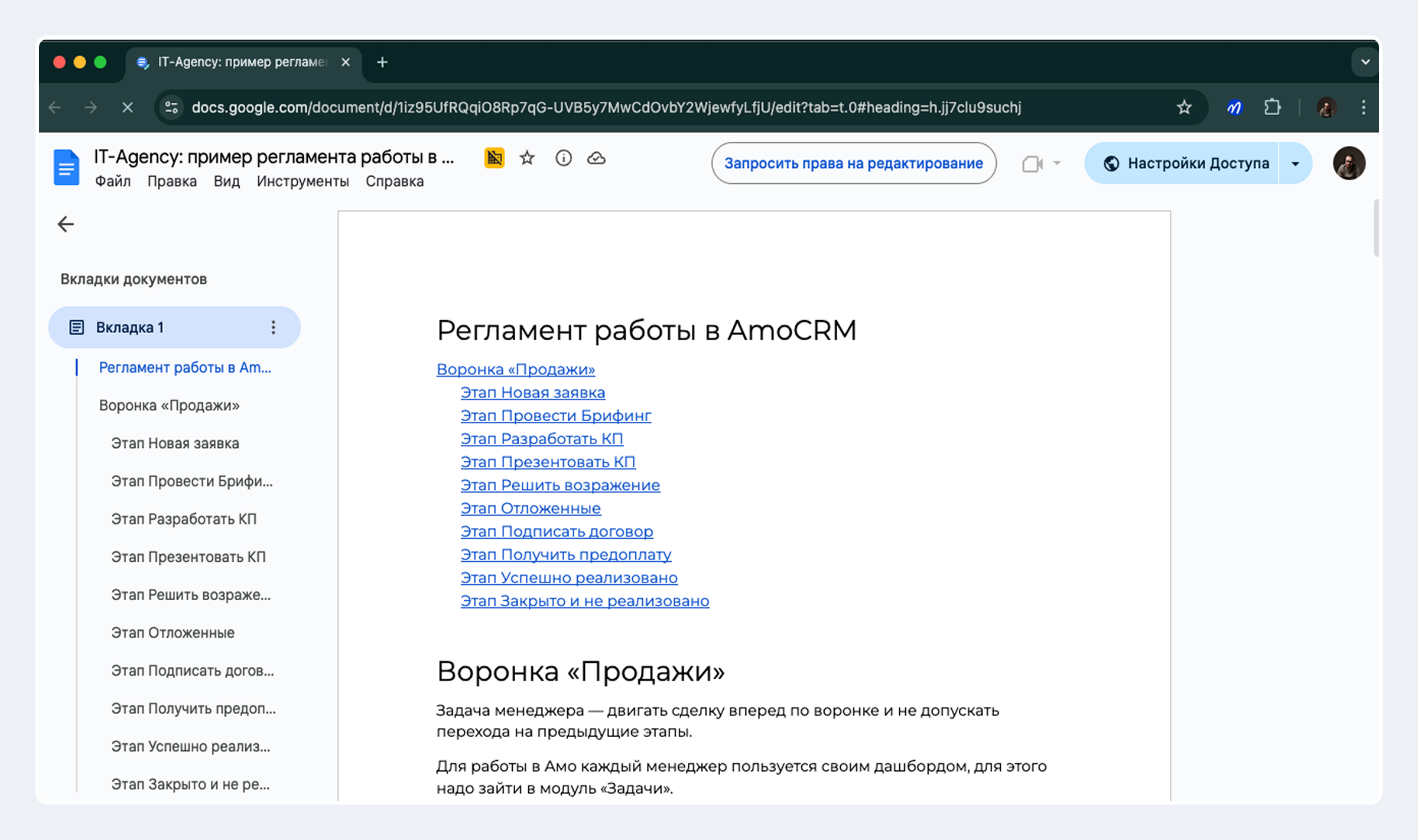
Task: Open the Вид menu
Action: 227,181
